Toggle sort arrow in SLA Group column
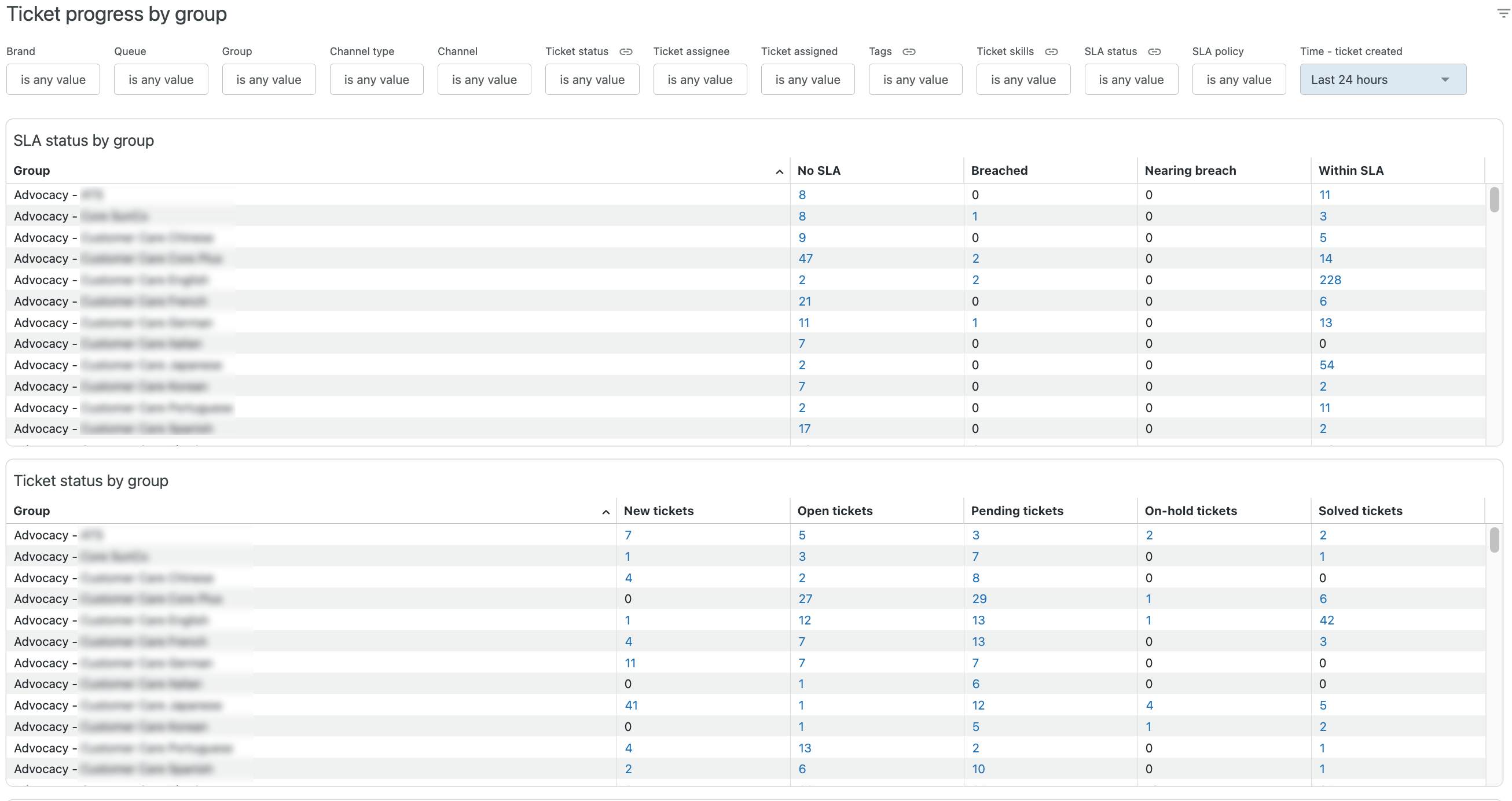Screen dimensions: 1512x801 tap(779, 172)
